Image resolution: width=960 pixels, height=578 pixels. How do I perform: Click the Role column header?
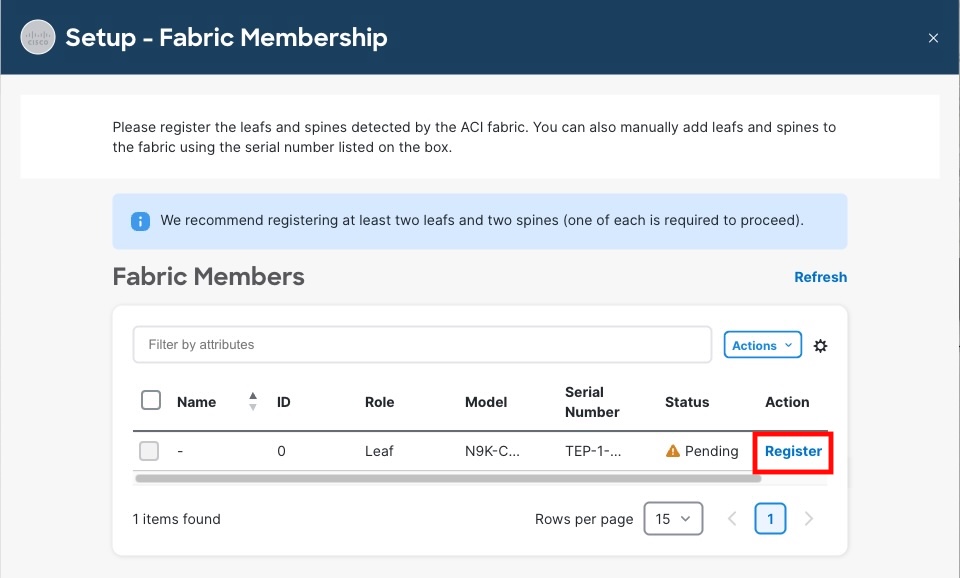pyautogui.click(x=380, y=402)
